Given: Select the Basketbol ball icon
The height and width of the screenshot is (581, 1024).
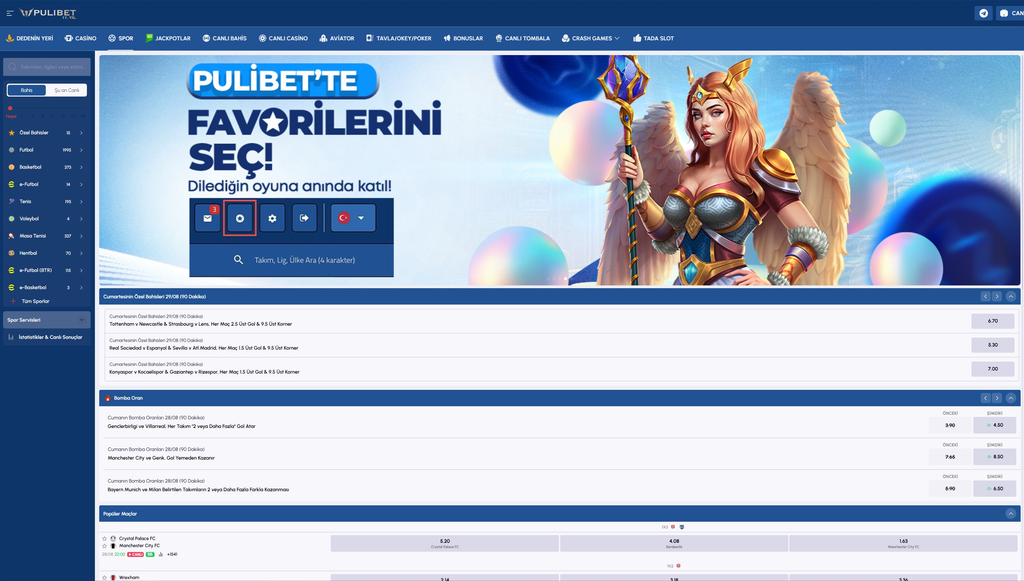Looking at the screenshot, I should [x=11, y=167].
